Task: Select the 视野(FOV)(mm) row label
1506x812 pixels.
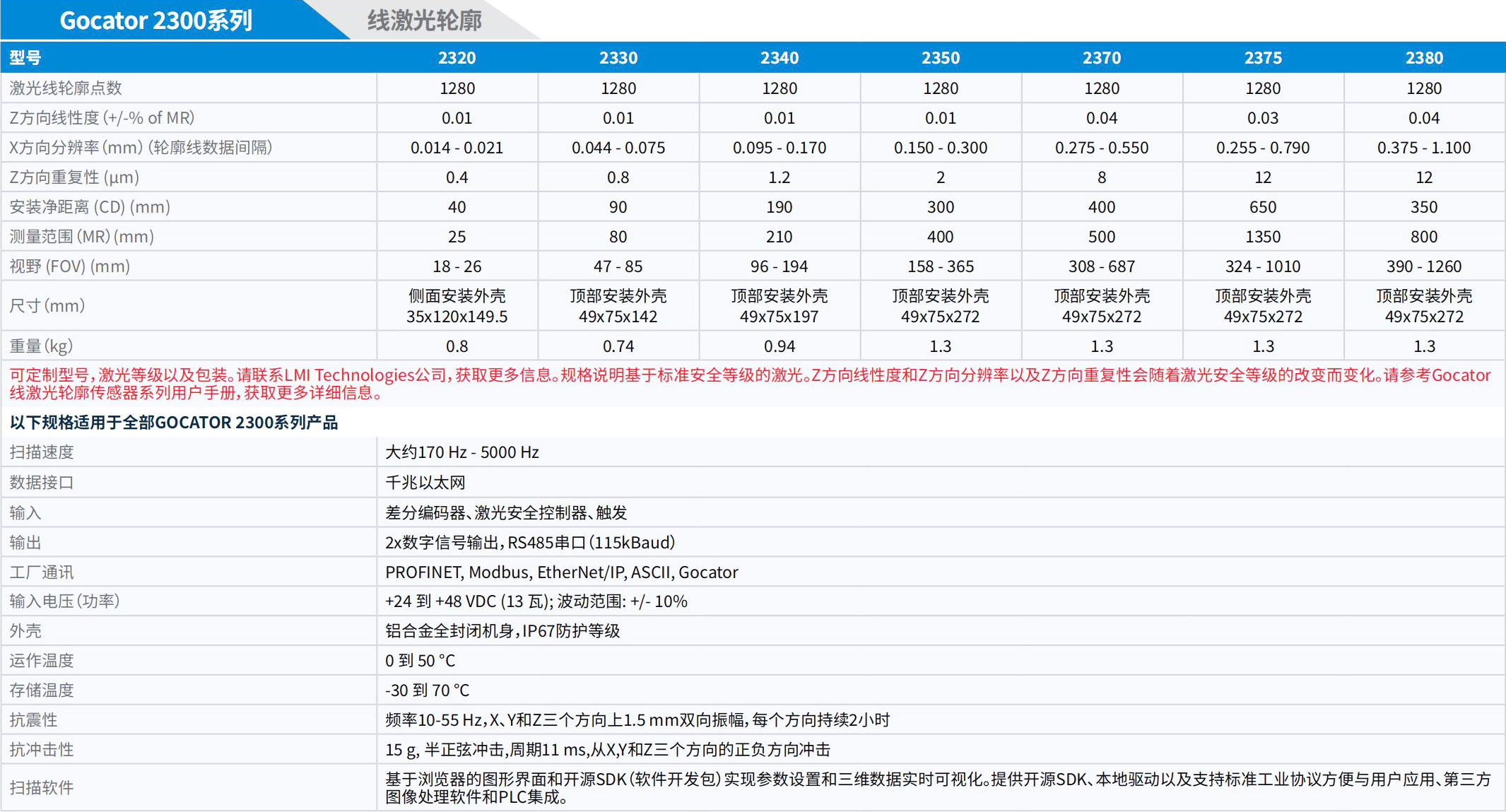Action: 69,266
